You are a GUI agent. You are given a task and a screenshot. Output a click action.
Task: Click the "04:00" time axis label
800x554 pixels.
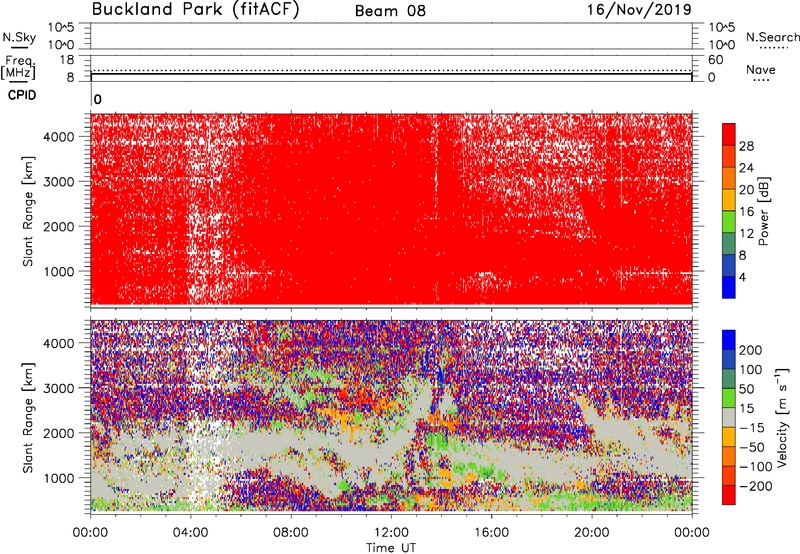pyautogui.click(x=190, y=533)
